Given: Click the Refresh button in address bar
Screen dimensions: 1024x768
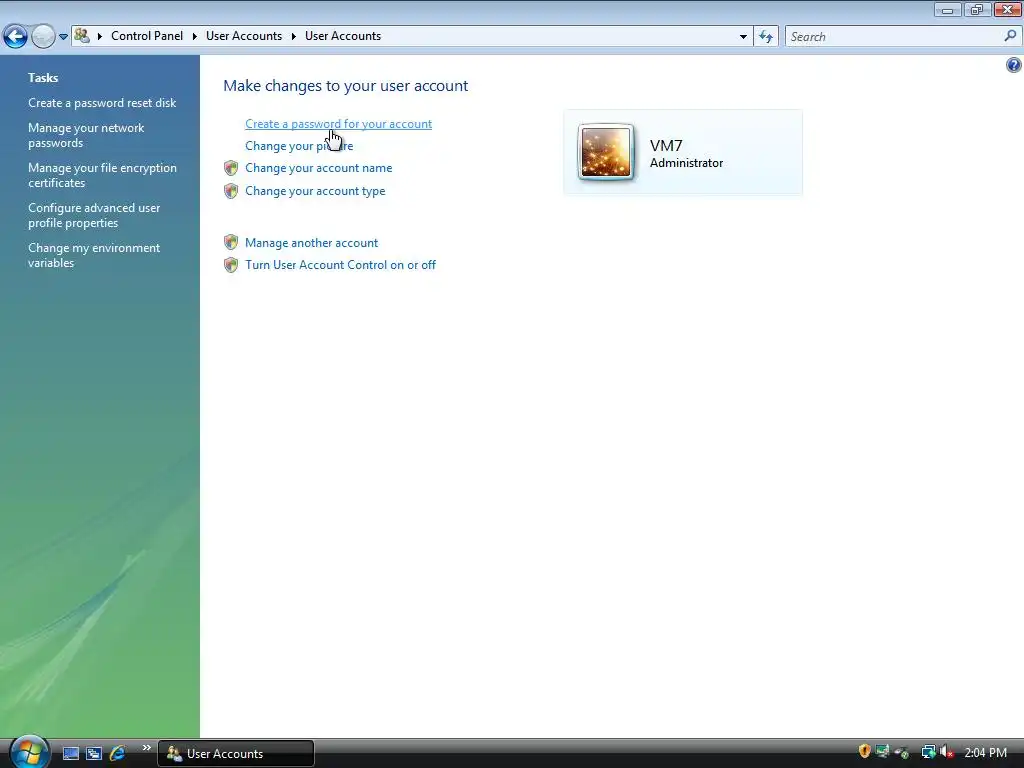Looking at the screenshot, I should pos(766,37).
